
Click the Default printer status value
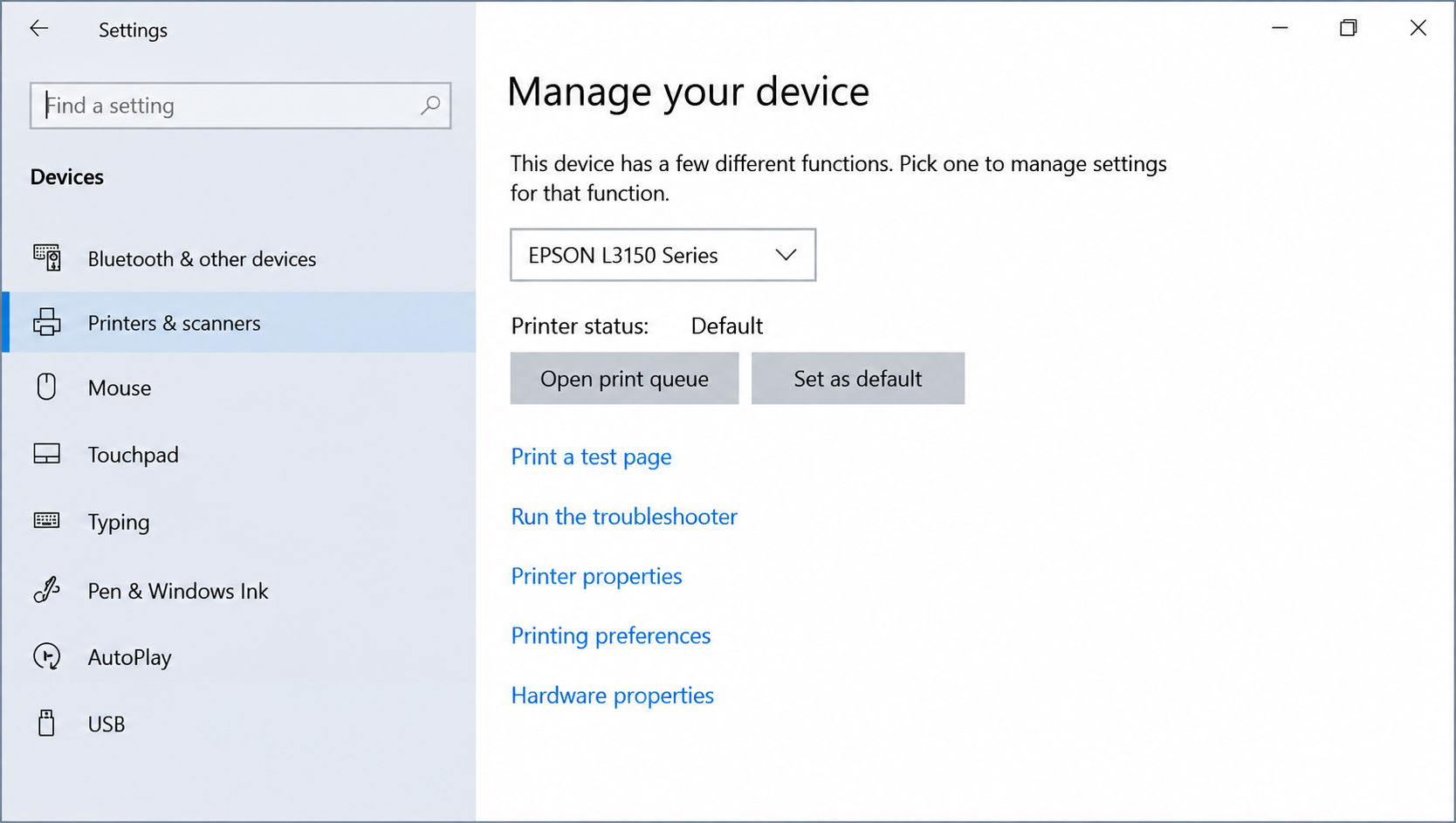[727, 326]
